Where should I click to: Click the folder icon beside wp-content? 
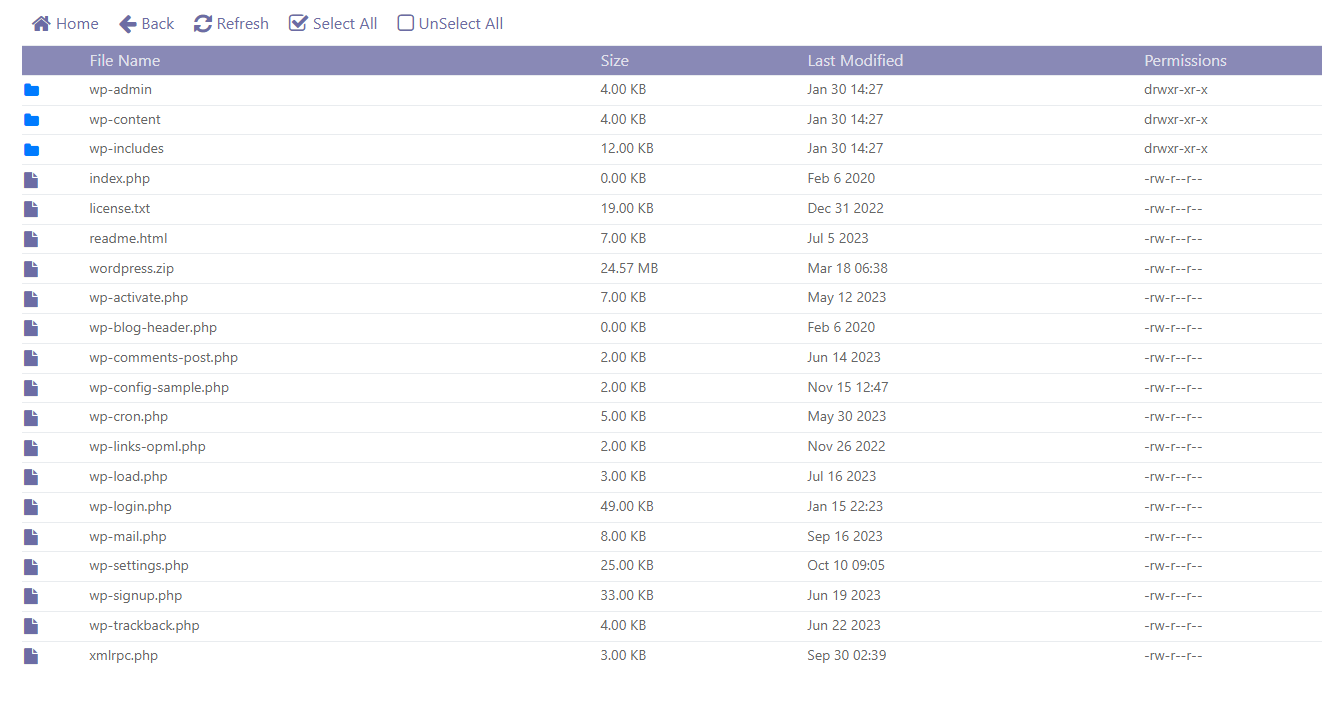(31, 120)
